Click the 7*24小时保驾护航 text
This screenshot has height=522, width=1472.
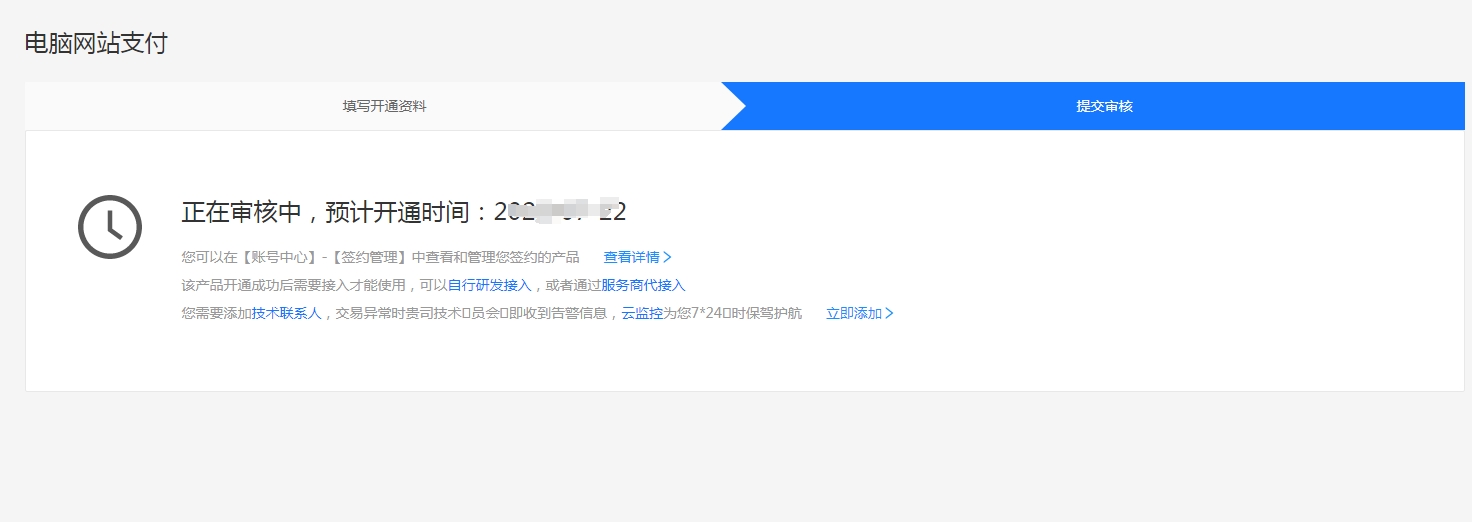(746, 313)
